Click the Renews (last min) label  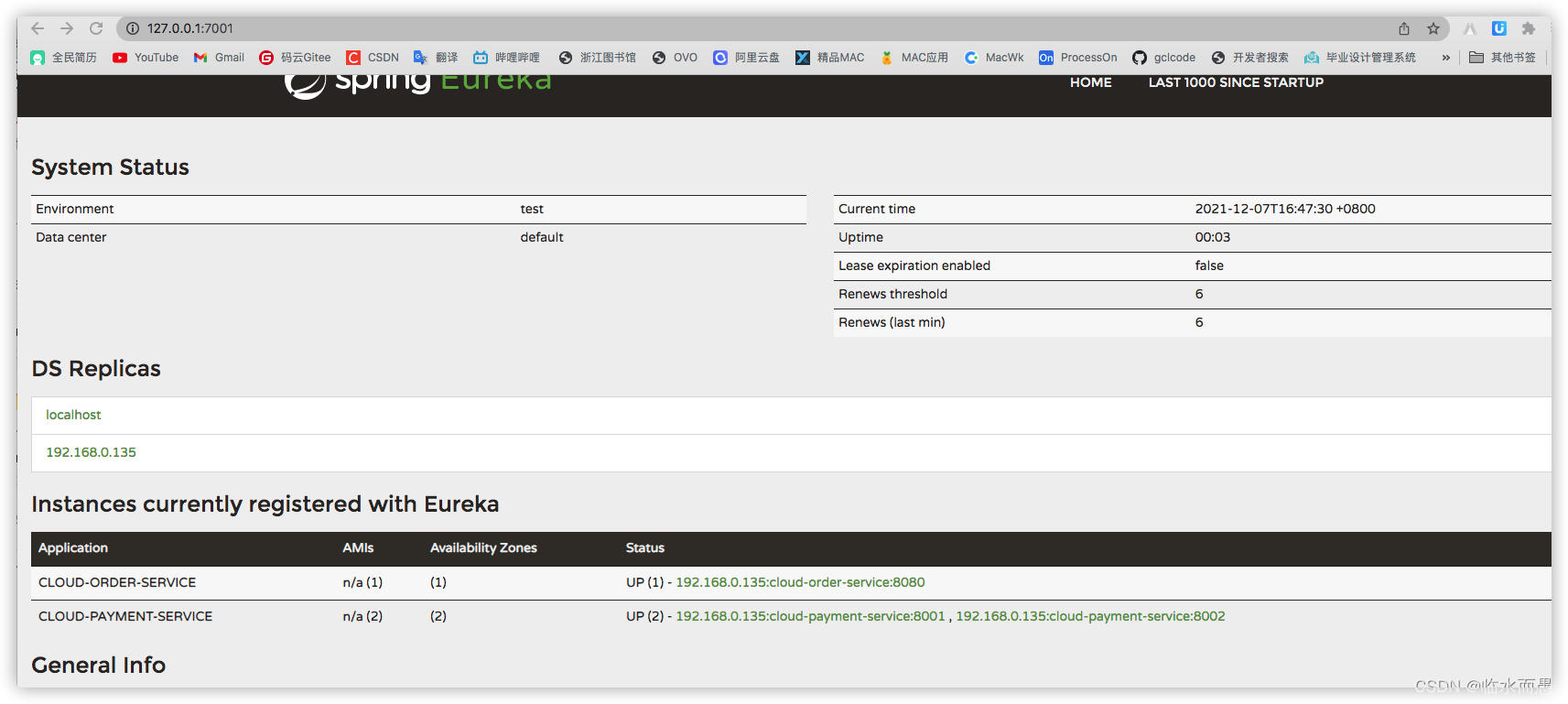[892, 322]
